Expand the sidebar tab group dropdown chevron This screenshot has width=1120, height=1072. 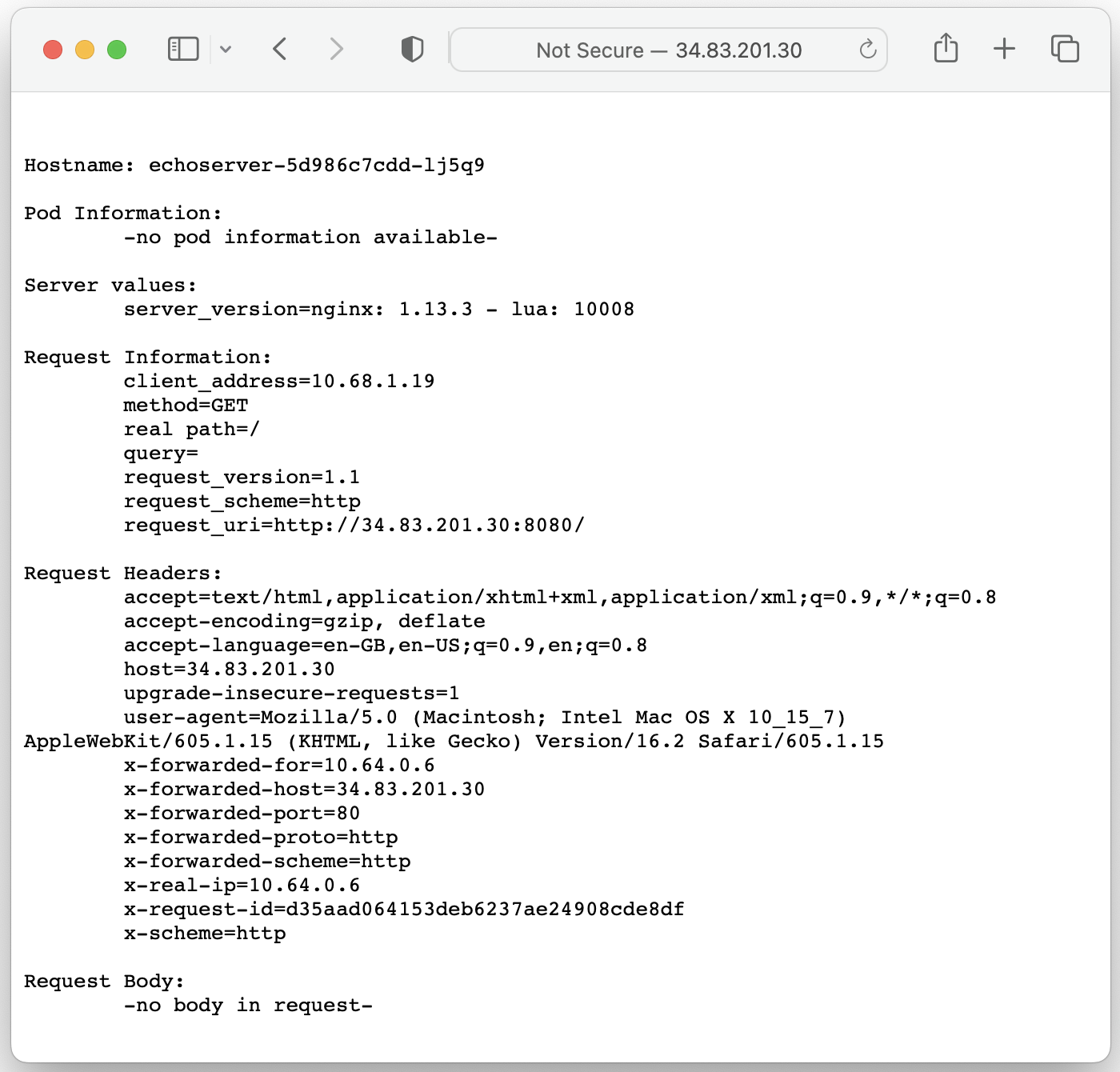[x=226, y=50]
